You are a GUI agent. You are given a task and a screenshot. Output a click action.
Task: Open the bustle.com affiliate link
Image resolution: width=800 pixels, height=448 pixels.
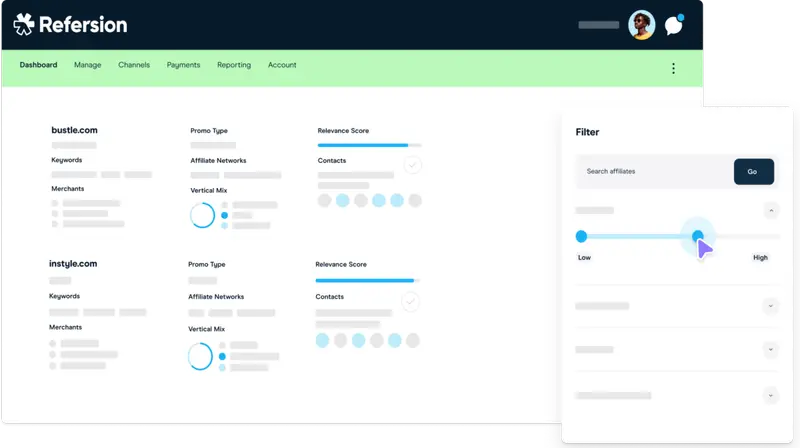[x=74, y=130]
